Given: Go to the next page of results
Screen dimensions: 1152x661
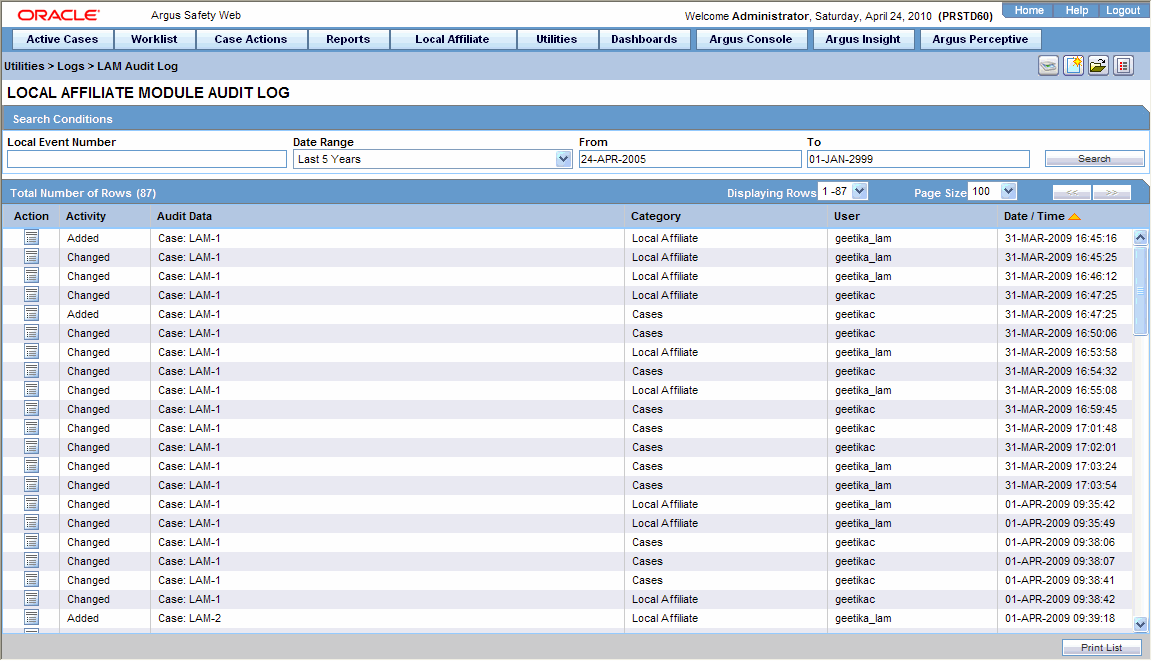Looking at the screenshot, I should click(1111, 192).
